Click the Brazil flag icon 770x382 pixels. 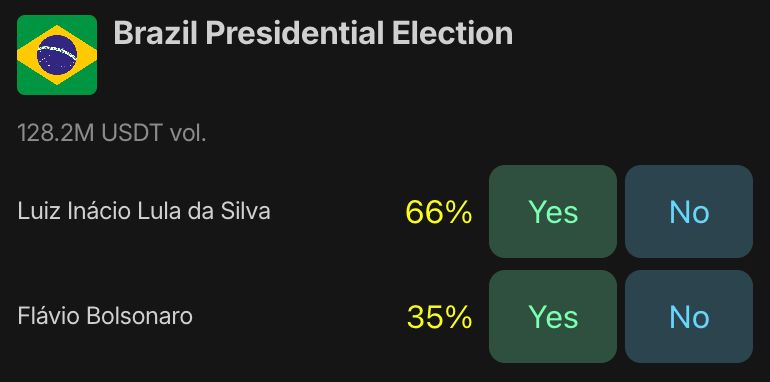57,55
